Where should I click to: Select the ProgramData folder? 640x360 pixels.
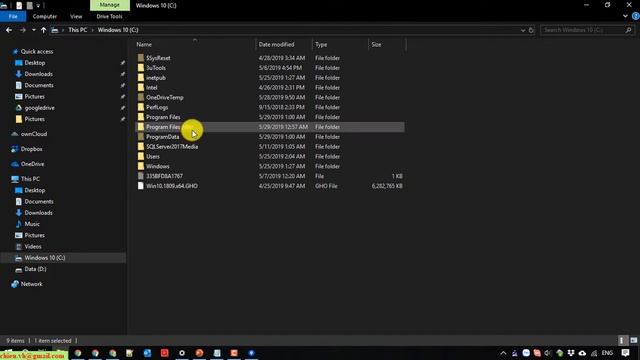pos(162,137)
